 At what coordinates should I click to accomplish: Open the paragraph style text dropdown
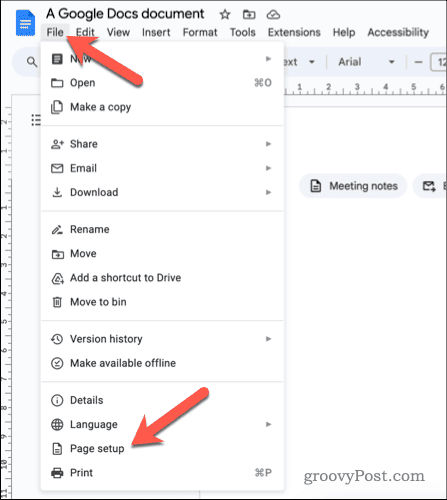click(299, 62)
